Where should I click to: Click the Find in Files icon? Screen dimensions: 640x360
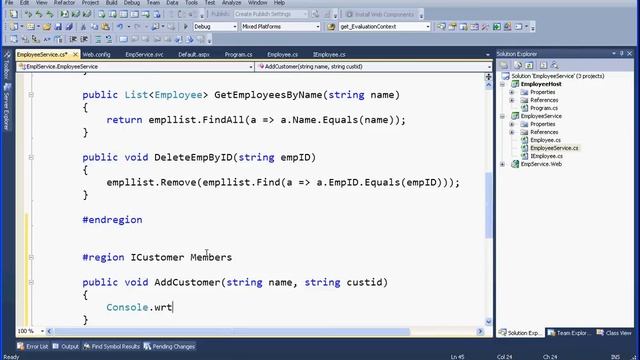pyautogui.click(x=331, y=27)
